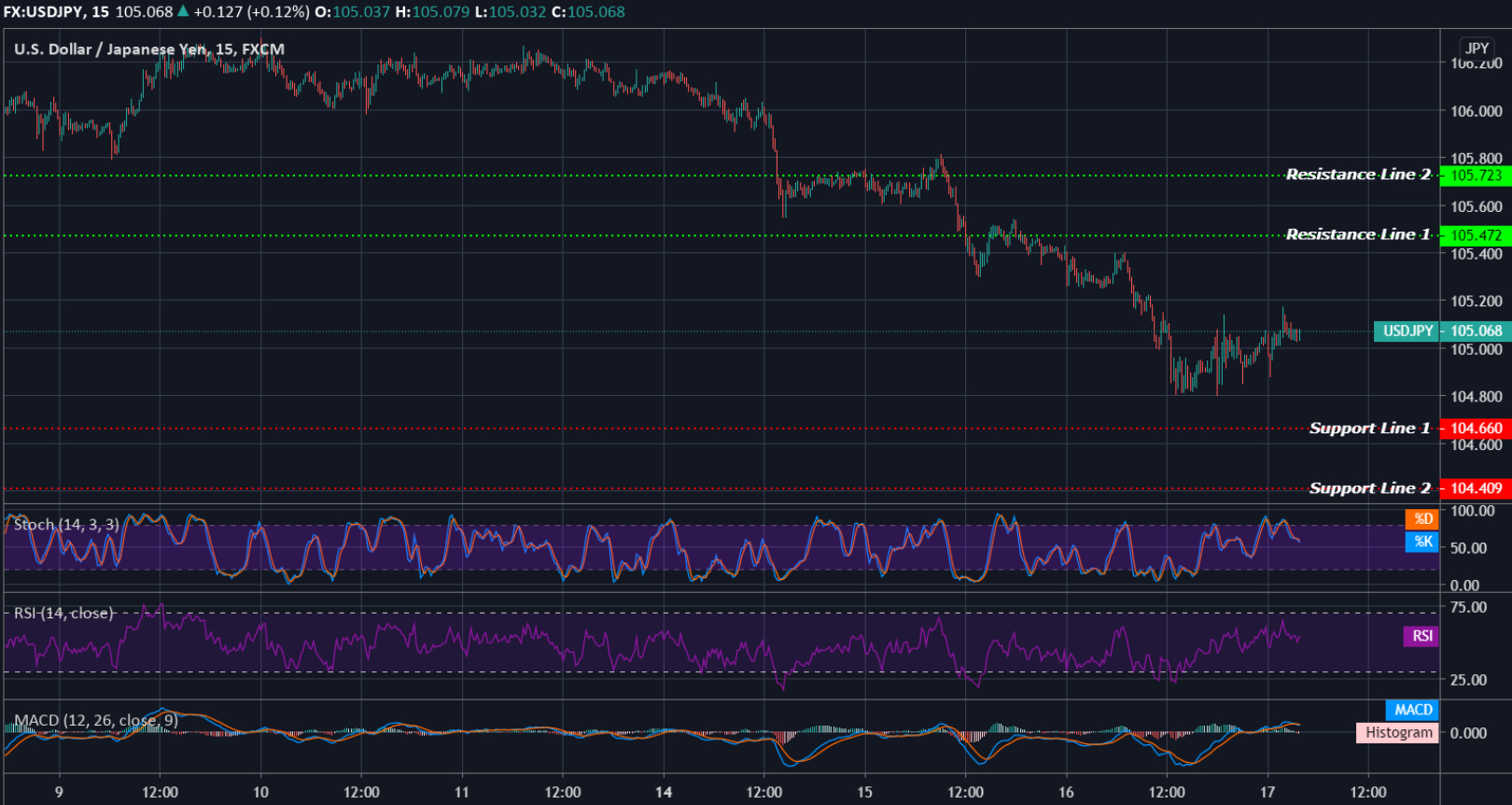Screen dimensions: 1512x805
Task: Click the 100.00 Stoch scale label
Action: coord(1473,511)
